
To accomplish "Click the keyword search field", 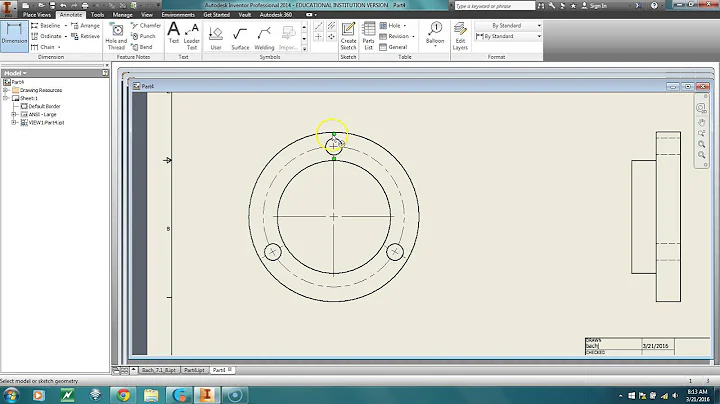I will click(495, 6).
